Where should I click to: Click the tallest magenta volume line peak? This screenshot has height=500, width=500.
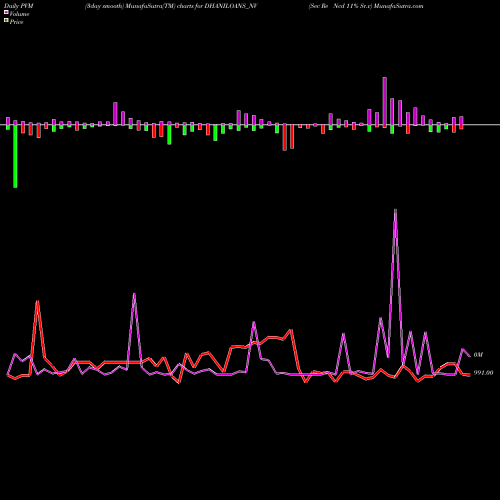coord(395,210)
